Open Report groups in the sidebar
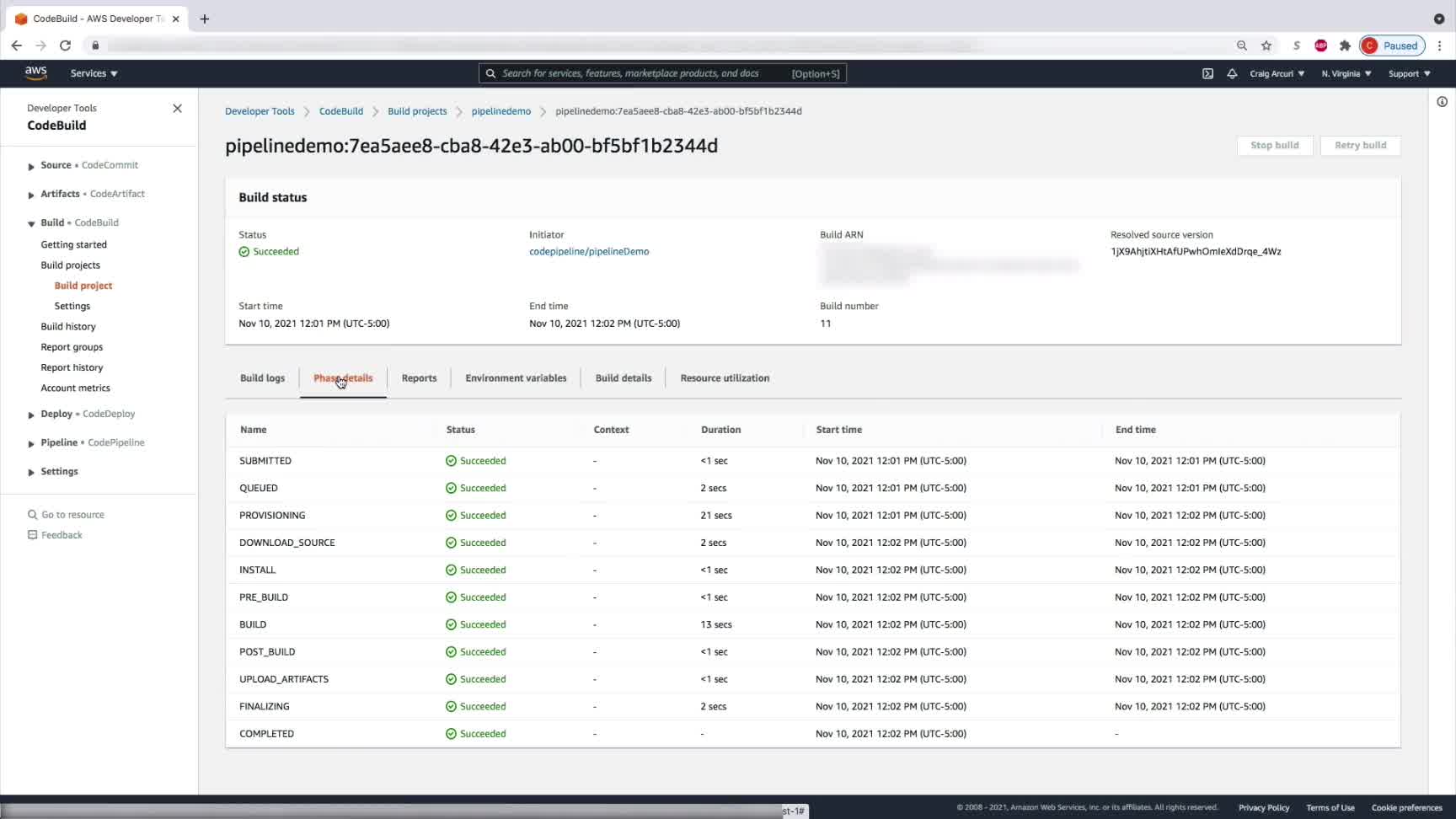1456x819 pixels. (72, 347)
